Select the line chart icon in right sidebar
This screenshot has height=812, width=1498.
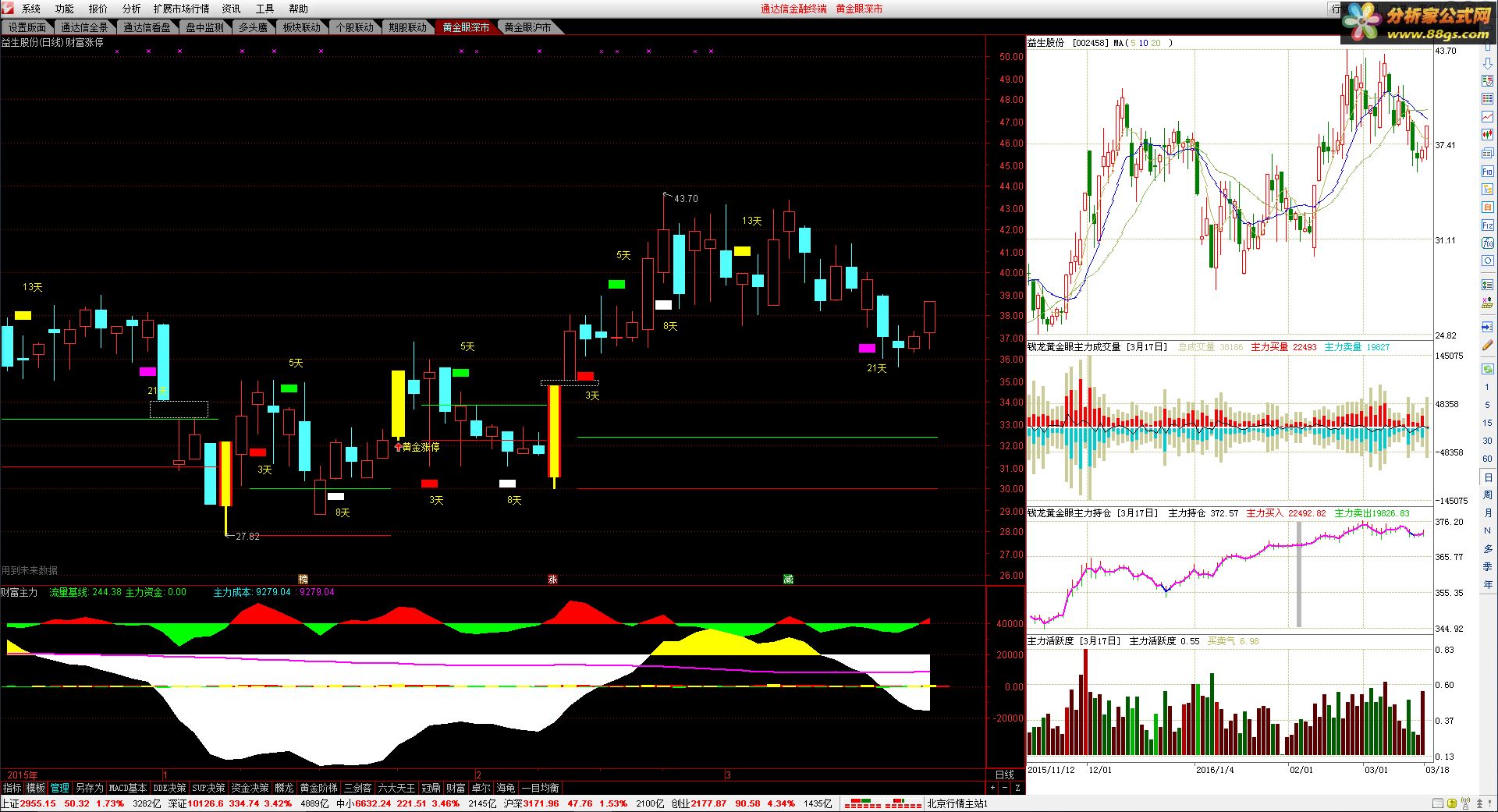(1488, 116)
